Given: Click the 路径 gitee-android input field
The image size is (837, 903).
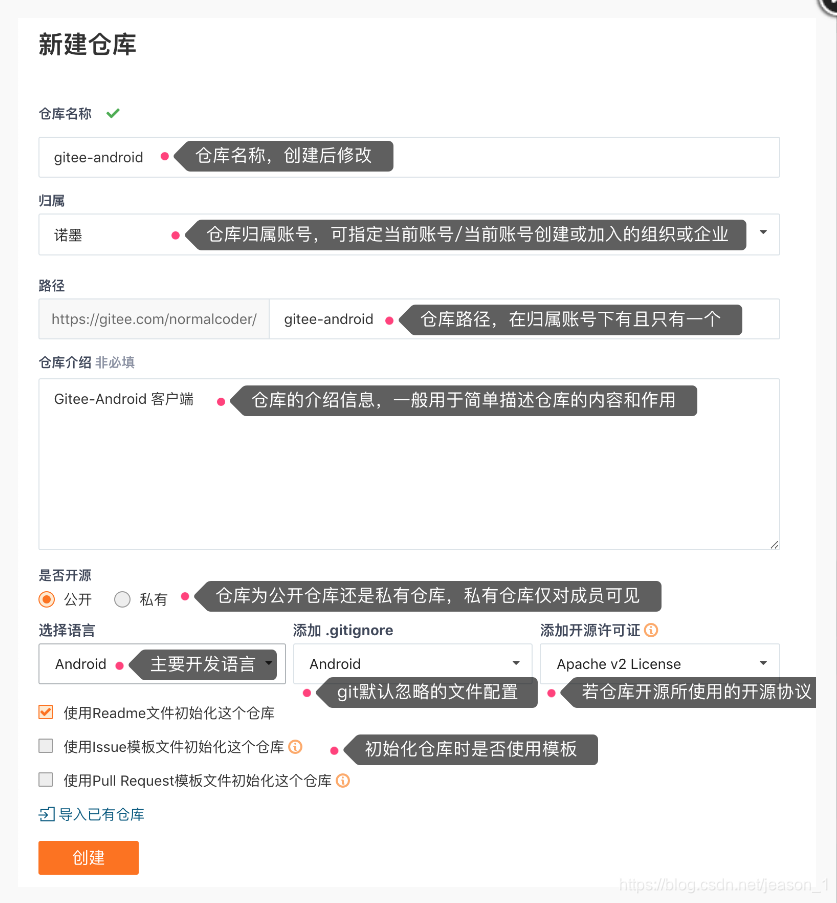Looking at the screenshot, I should 524,318.
